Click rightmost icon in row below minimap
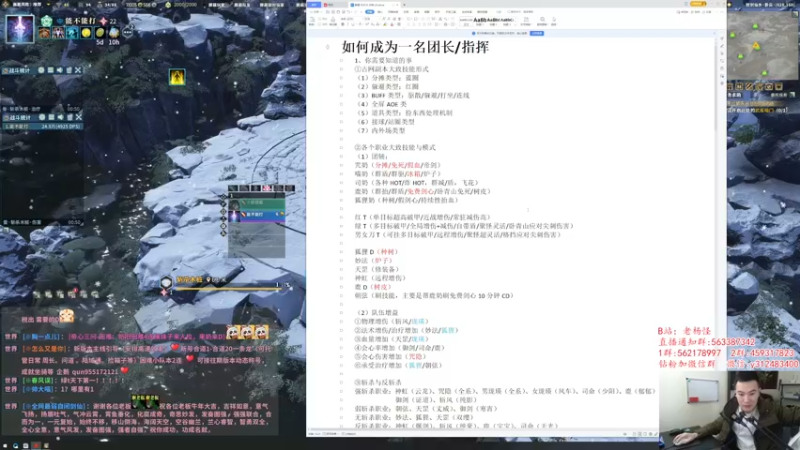800x450 pixels. tap(779, 86)
